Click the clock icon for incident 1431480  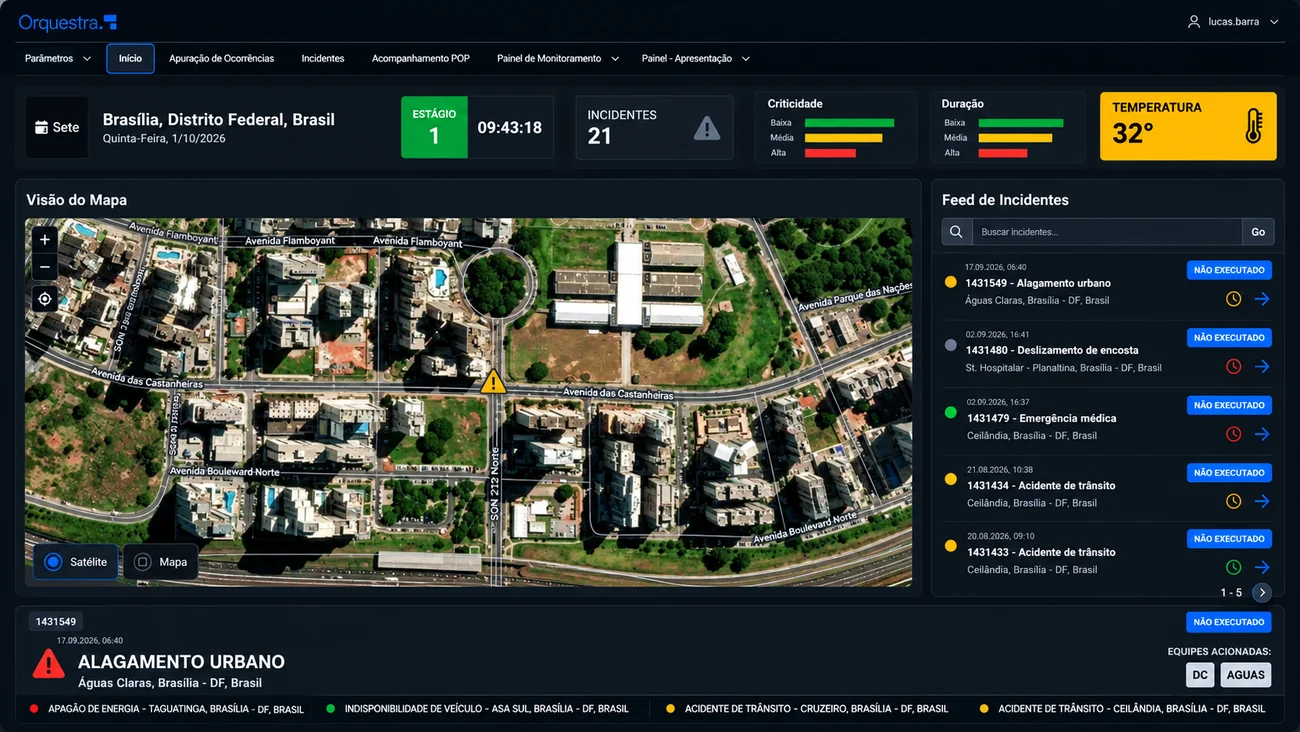(1234, 367)
